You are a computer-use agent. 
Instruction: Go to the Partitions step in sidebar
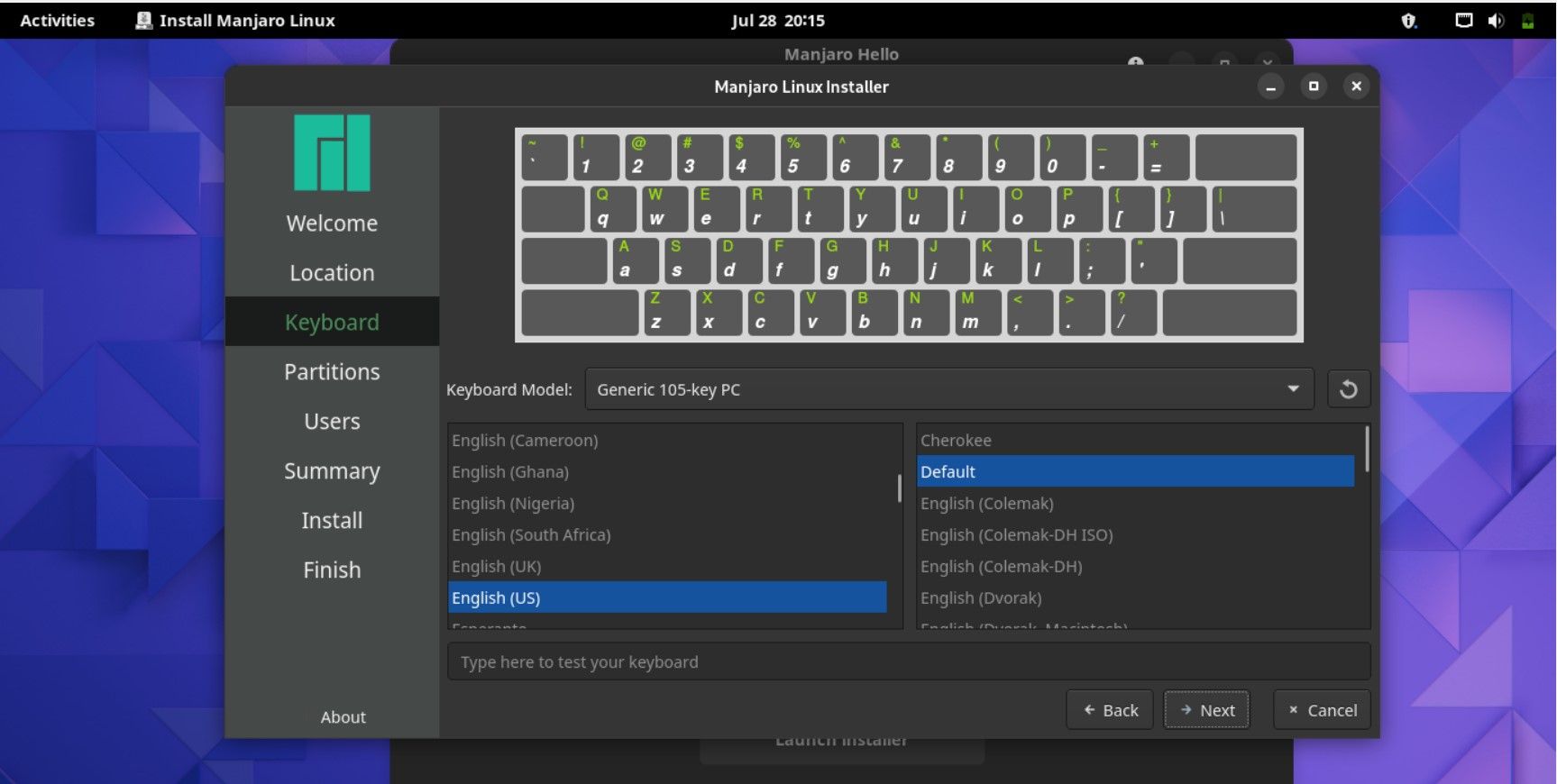(332, 371)
